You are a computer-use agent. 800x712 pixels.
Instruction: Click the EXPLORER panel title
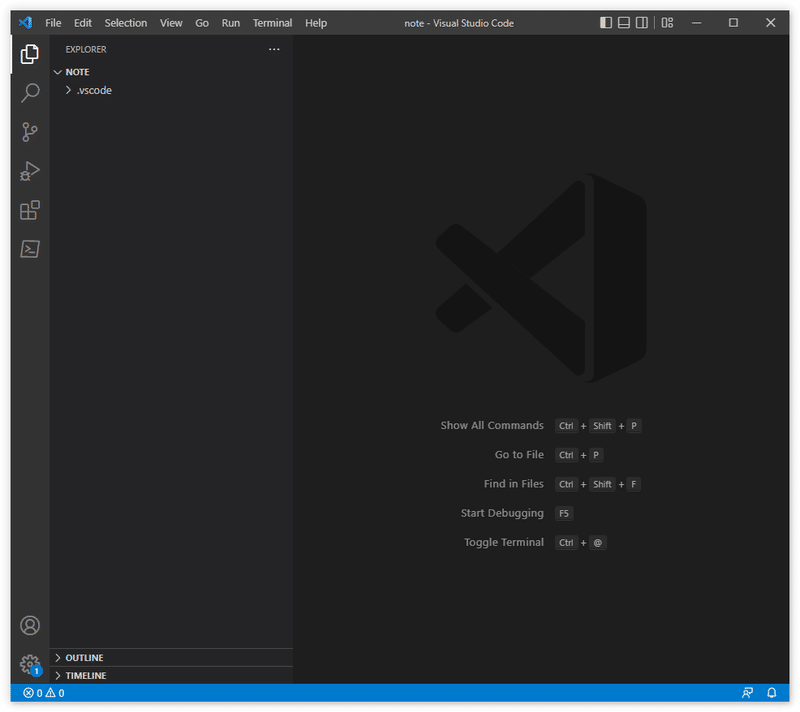86,49
